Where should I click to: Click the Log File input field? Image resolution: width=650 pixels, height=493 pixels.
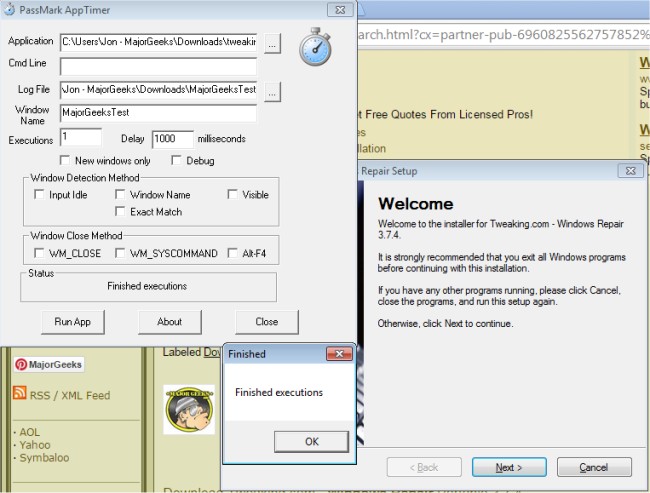(158, 90)
